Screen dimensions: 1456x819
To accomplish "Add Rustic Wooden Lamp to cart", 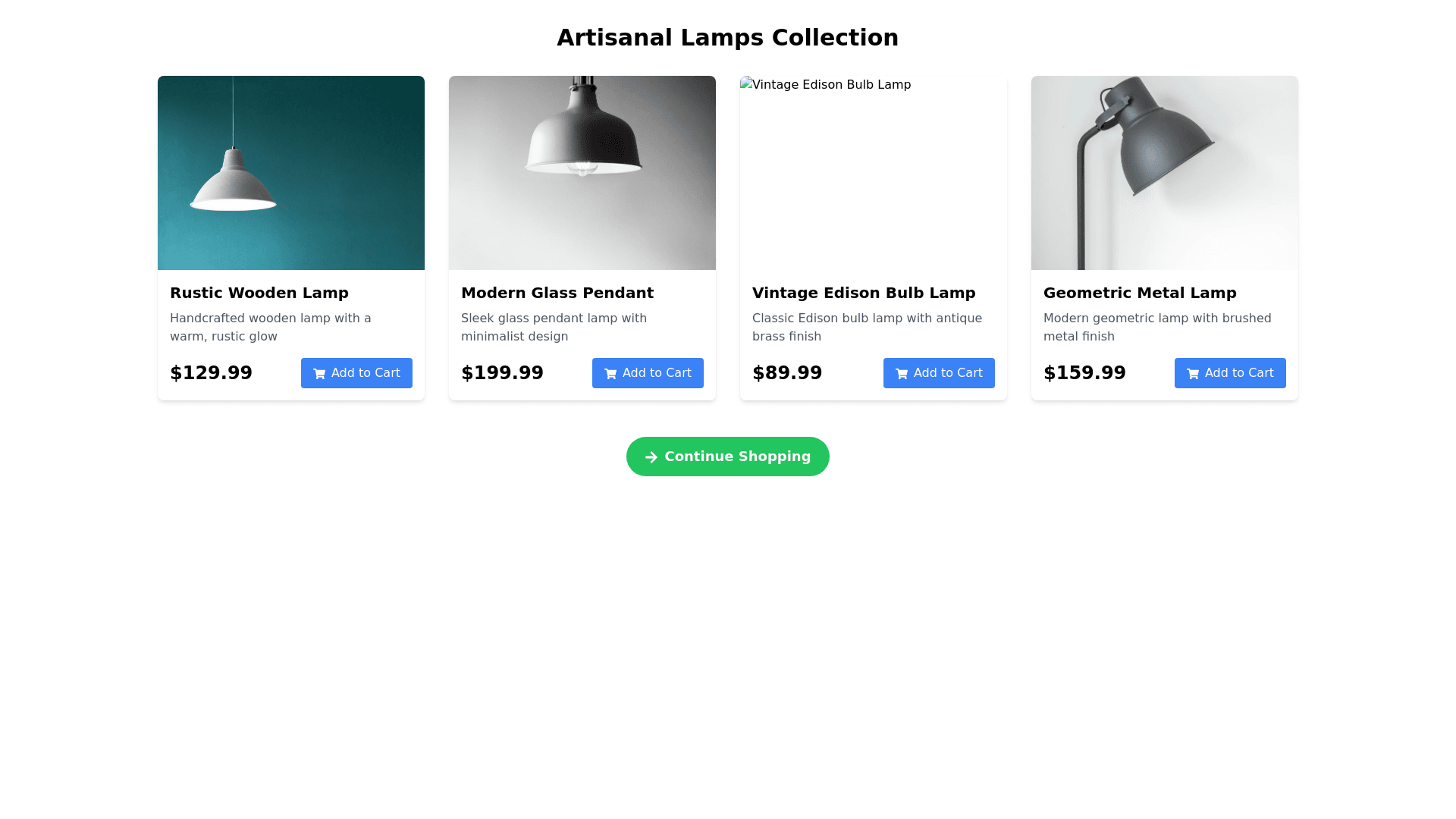I will pyautogui.click(x=356, y=373).
